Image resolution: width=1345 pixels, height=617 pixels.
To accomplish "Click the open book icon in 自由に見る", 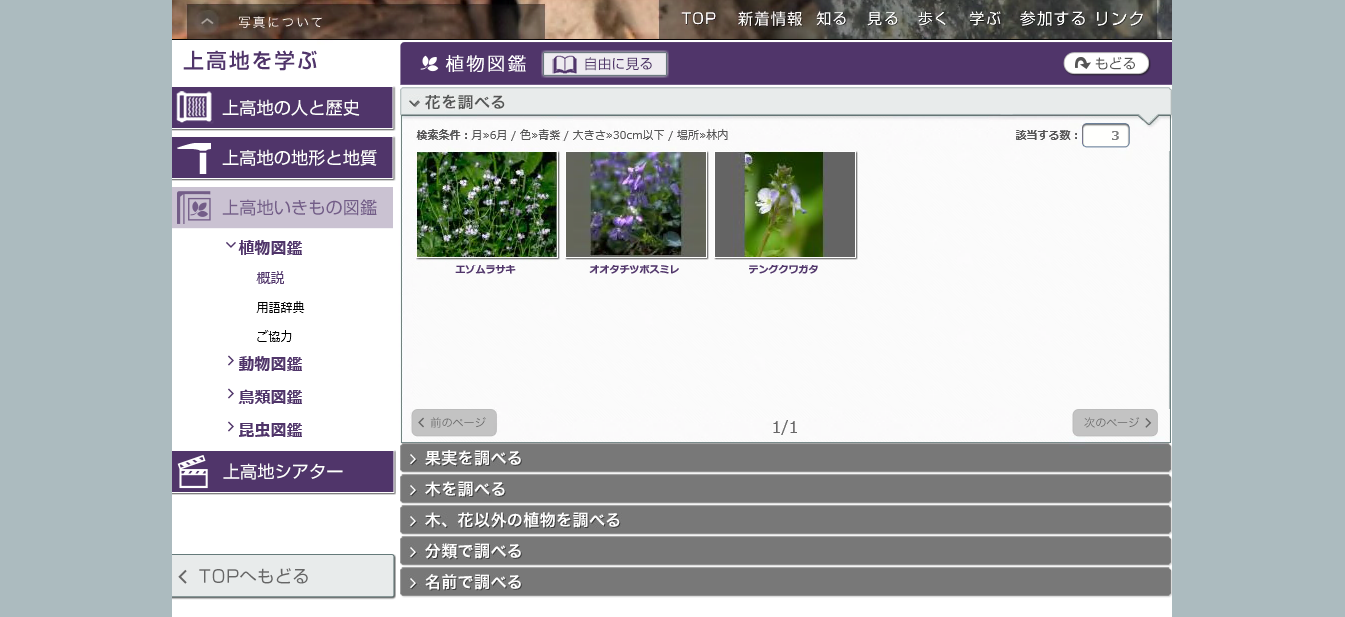I will click(565, 64).
